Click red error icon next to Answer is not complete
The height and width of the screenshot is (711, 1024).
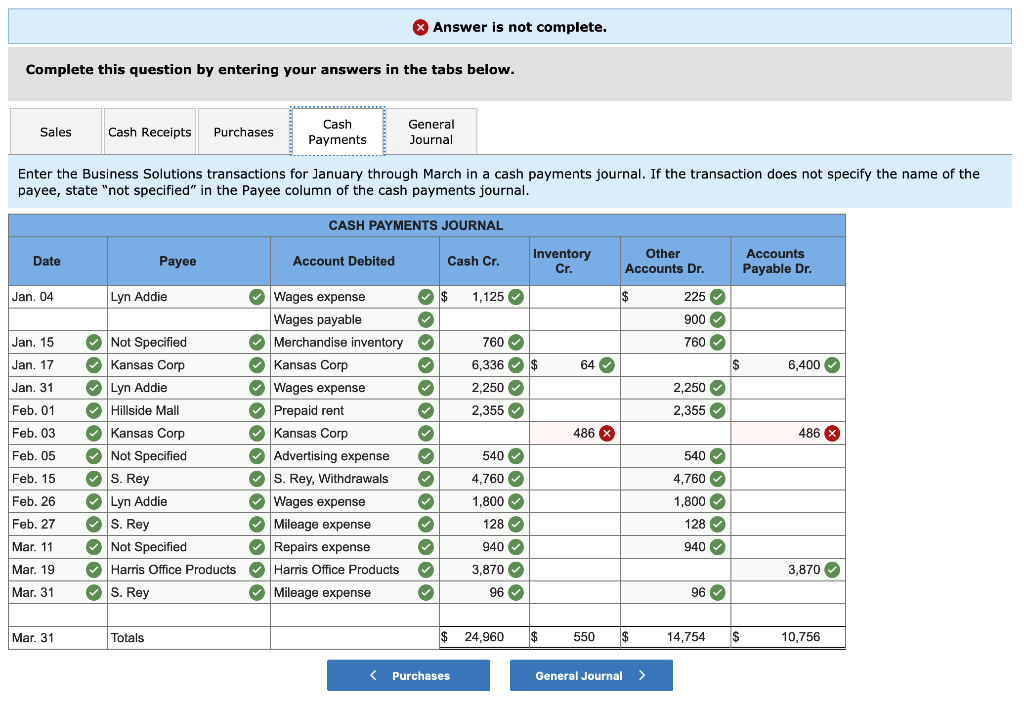coord(421,27)
